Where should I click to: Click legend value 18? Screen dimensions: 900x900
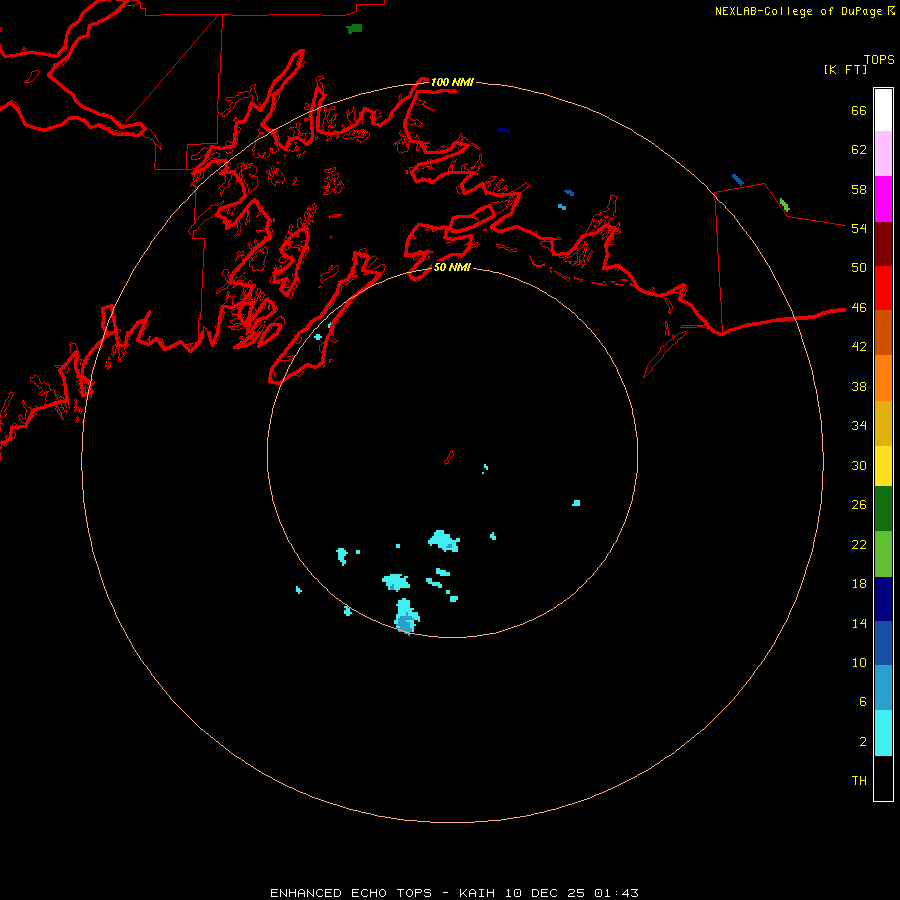coord(859,584)
